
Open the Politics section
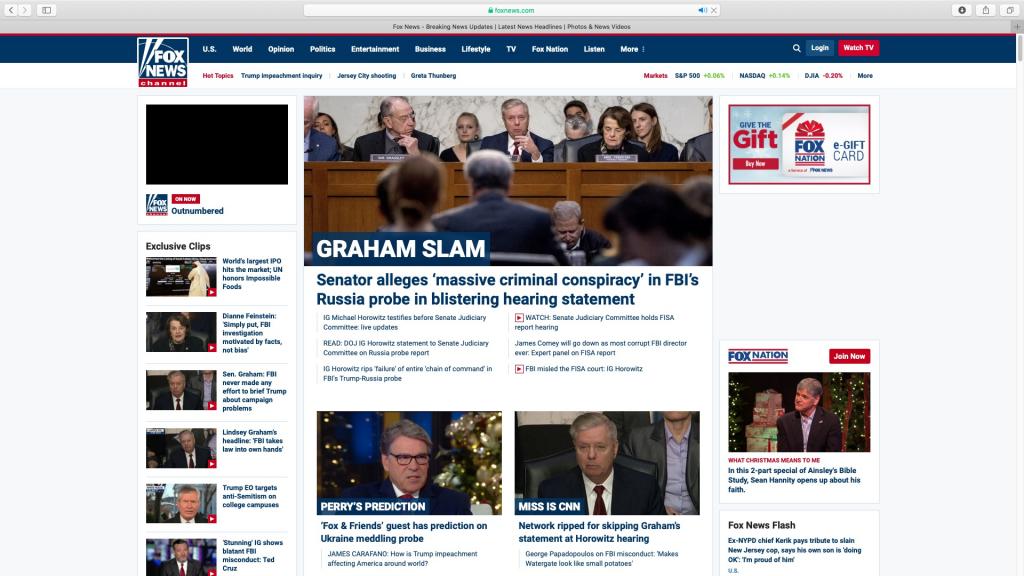(x=322, y=49)
